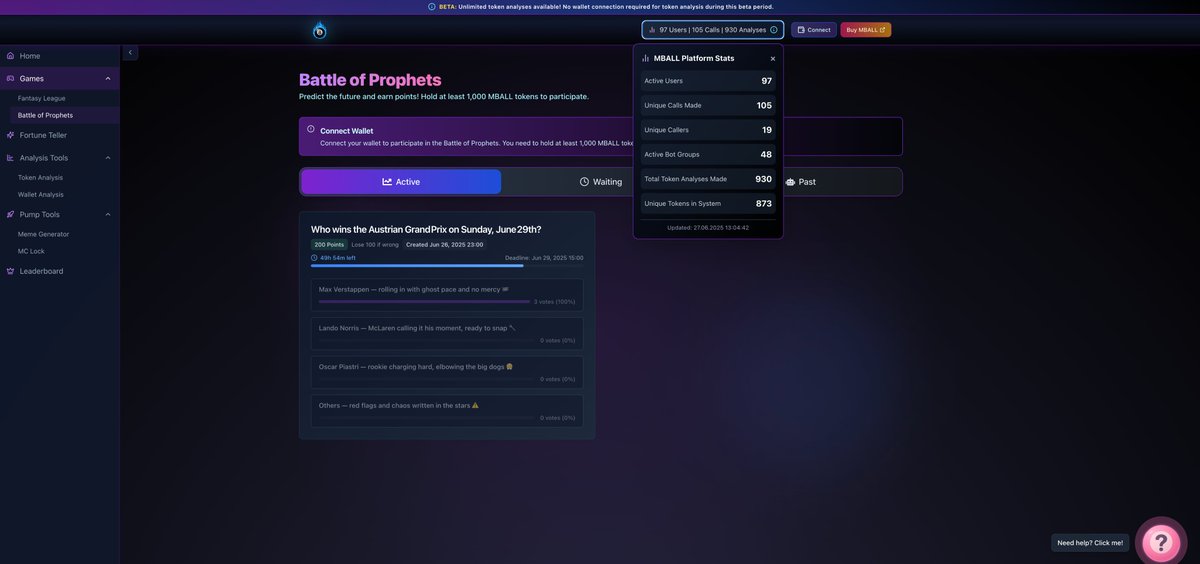The width and height of the screenshot is (1200, 564).
Task: Click the Games controller icon
Action: 10,78
